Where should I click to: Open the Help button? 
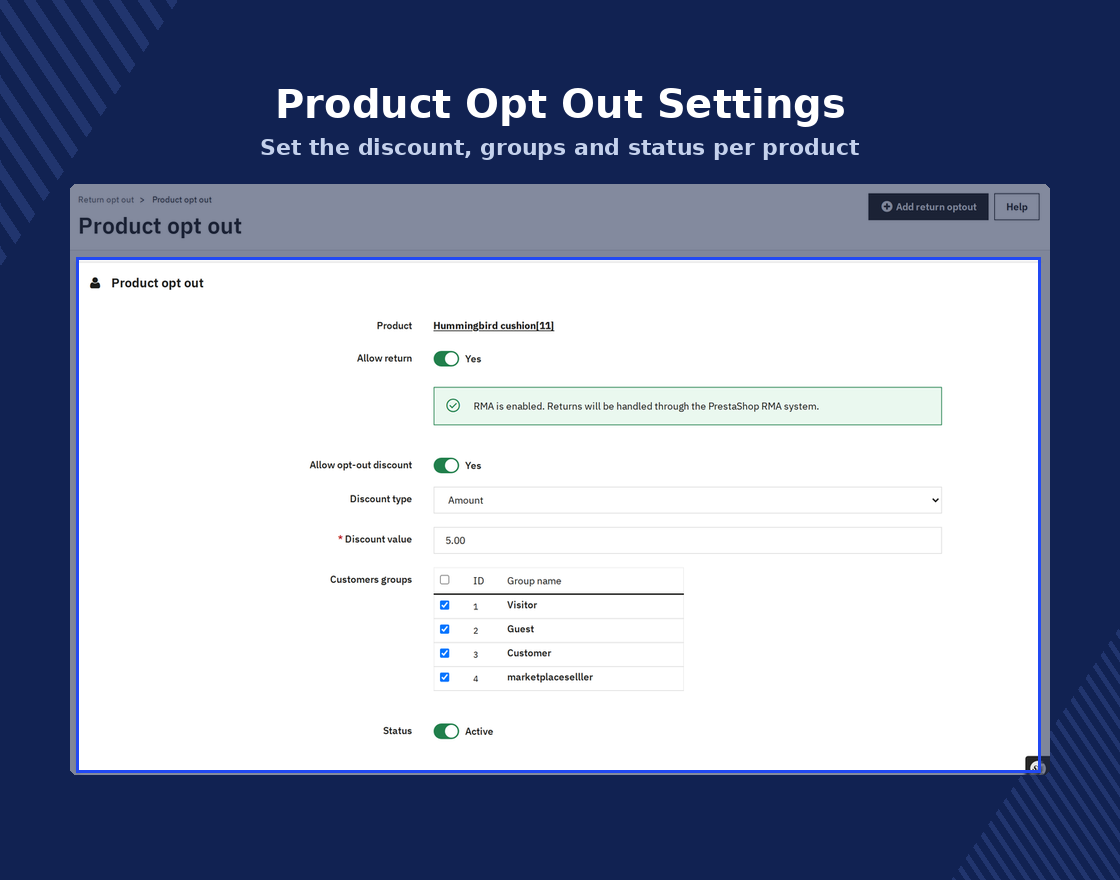(x=1016, y=206)
